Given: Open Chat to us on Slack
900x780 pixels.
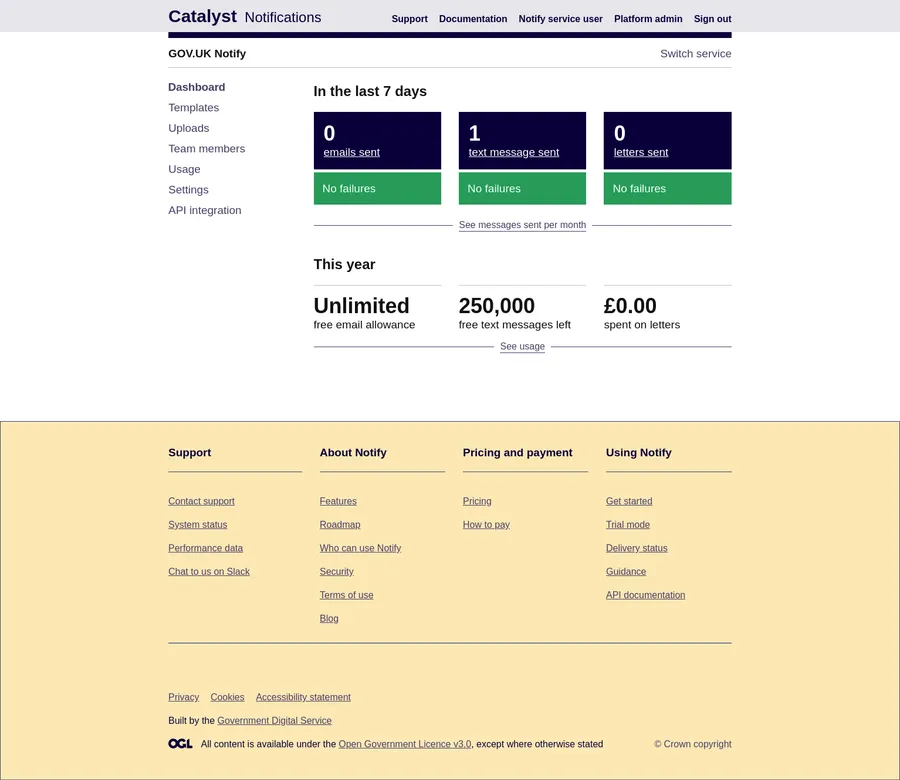Looking at the screenshot, I should (209, 572).
